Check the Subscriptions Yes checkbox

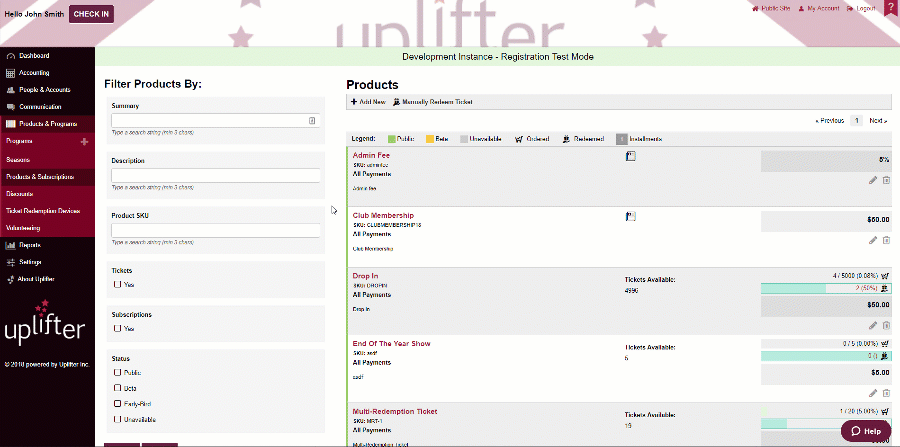[118, 328]
